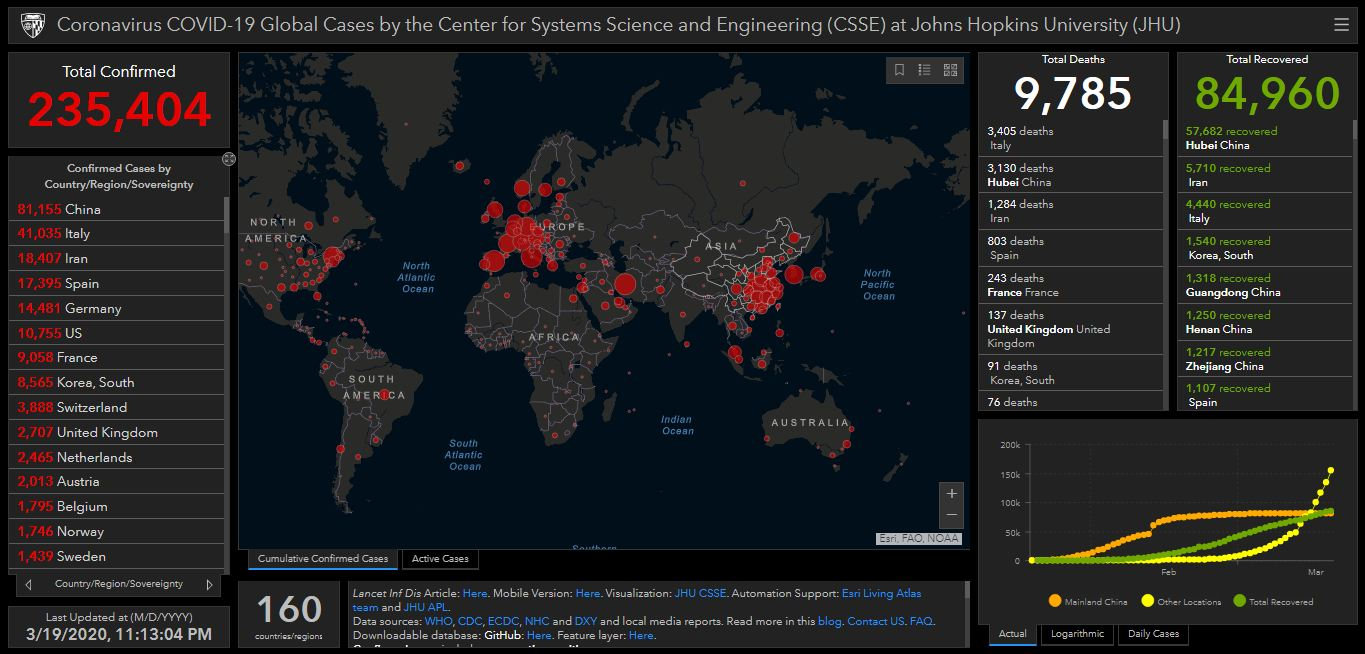Click the map zoom out minus button
This screenshot has width=1365, height=654.
coord(951,515)
